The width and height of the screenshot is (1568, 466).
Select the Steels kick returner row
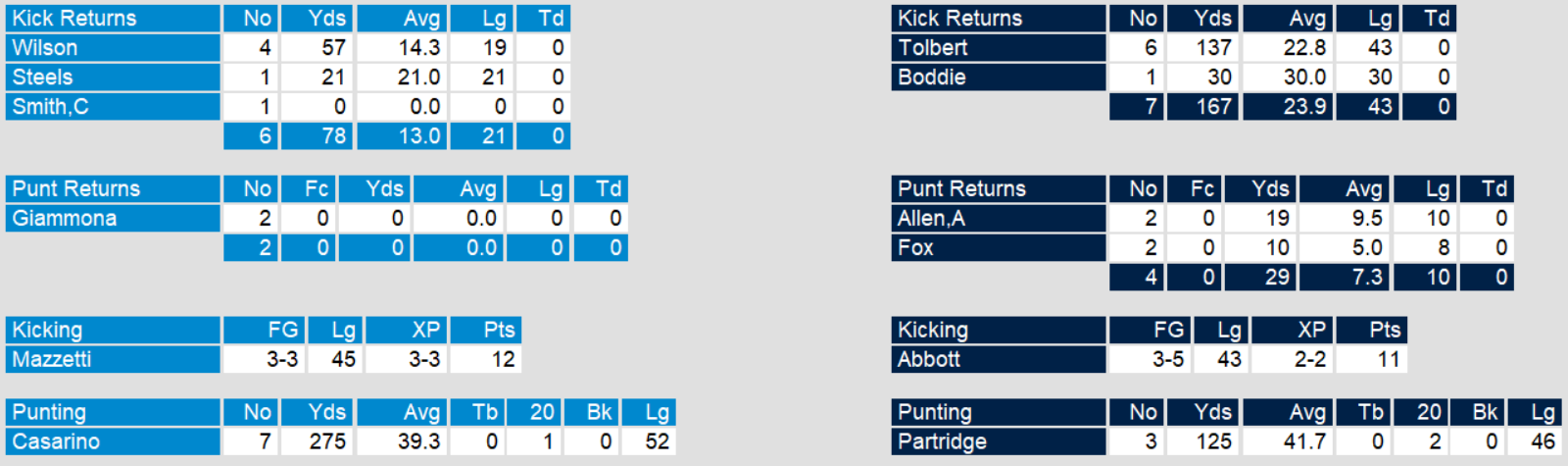click(x=42, y=78)
